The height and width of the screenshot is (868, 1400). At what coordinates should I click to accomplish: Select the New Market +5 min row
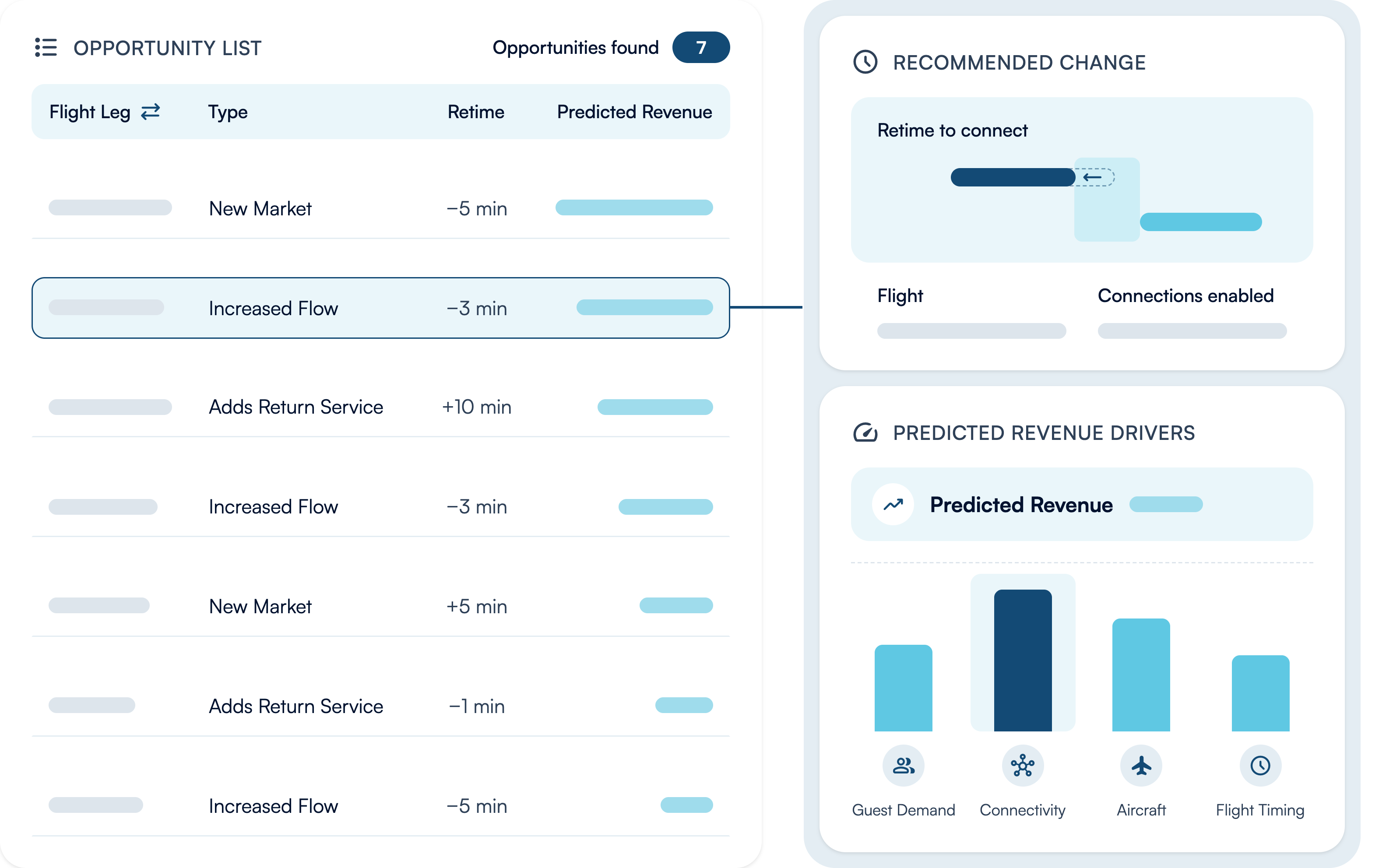380,606
